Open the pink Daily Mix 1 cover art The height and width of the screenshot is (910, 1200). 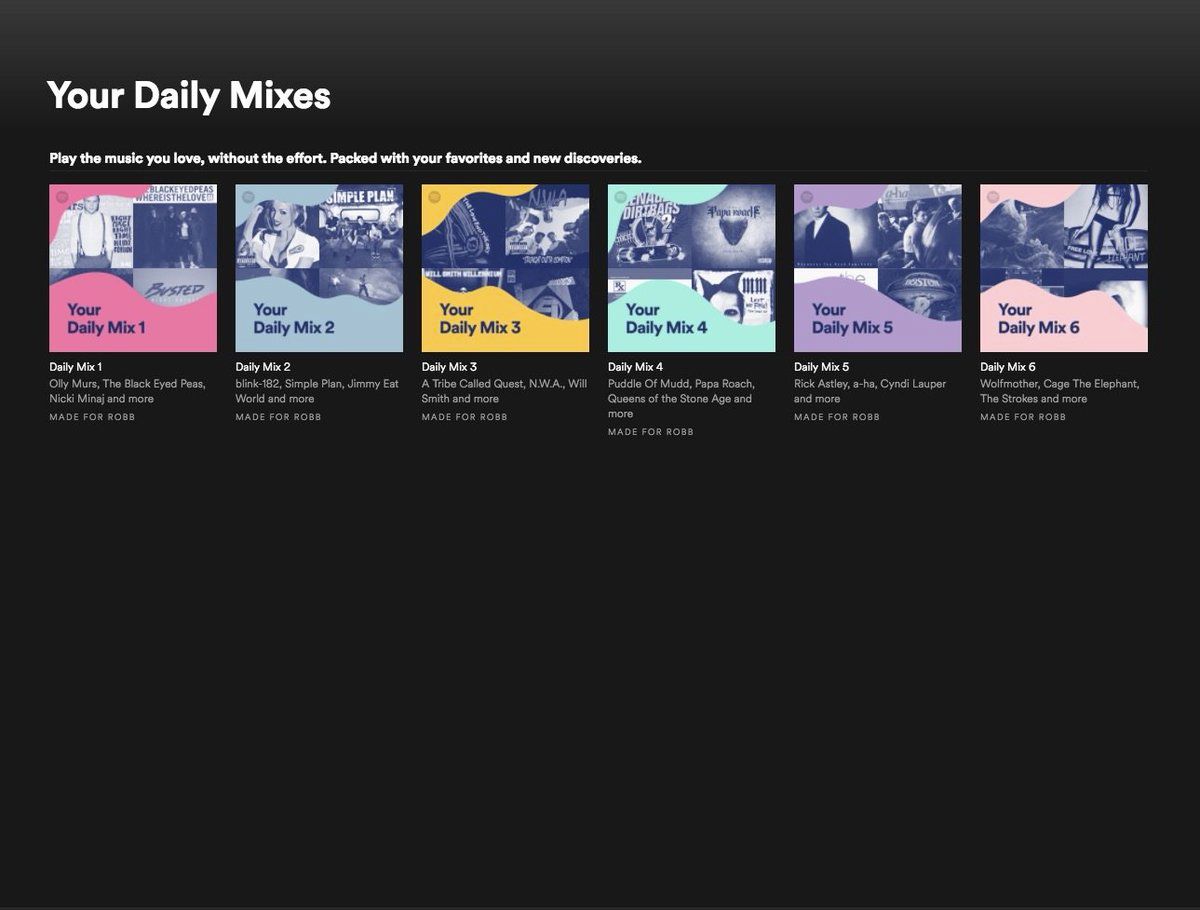(133, 268)
